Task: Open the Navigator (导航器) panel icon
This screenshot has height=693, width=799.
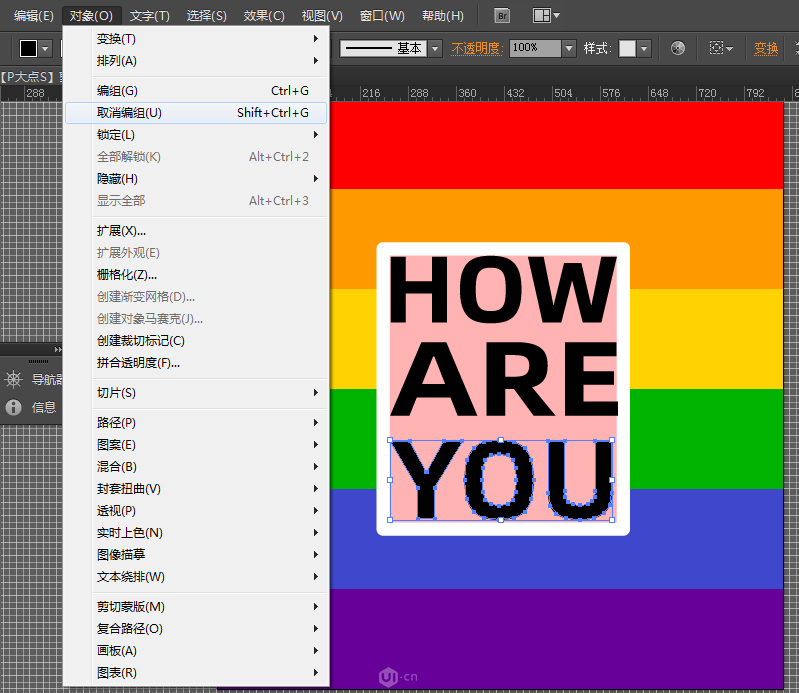Action: 14,379
